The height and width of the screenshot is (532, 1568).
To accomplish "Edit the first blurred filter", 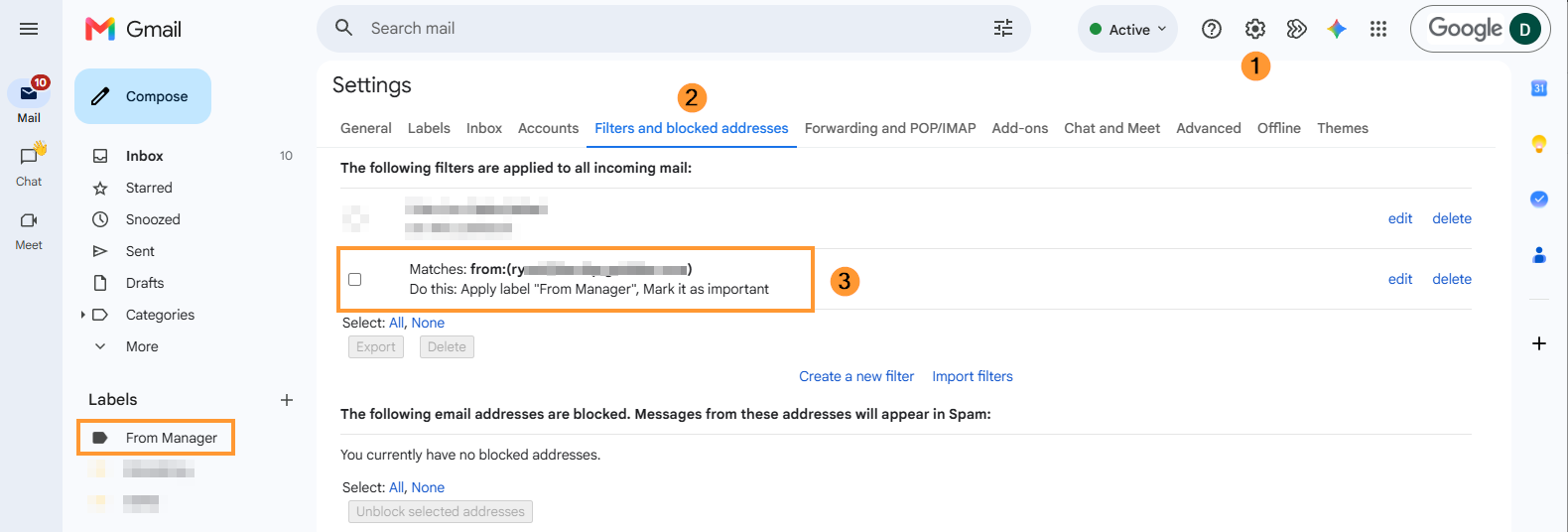I will click(x=1400, y=218).
